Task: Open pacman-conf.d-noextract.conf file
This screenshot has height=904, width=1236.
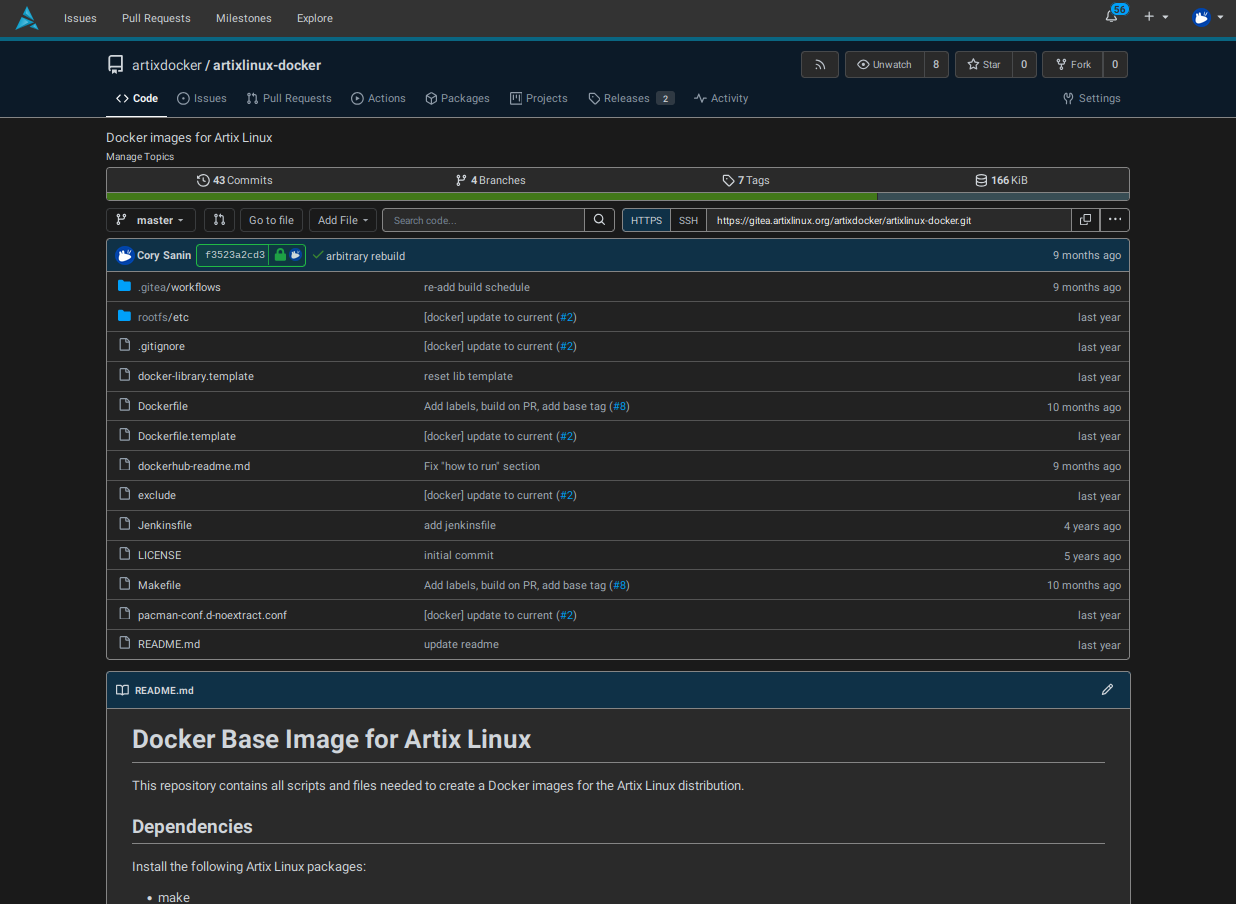Action: click(212, 615)
